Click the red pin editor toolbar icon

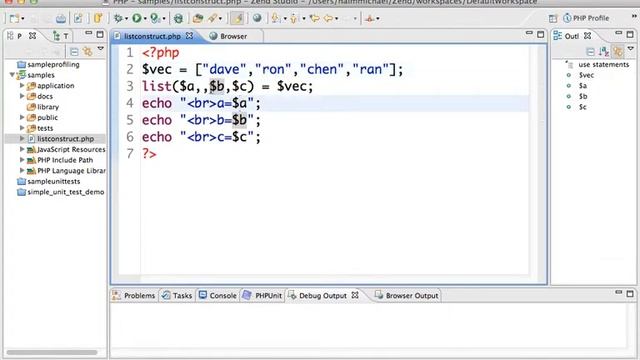pyautogui.click(x=370, y=18)
